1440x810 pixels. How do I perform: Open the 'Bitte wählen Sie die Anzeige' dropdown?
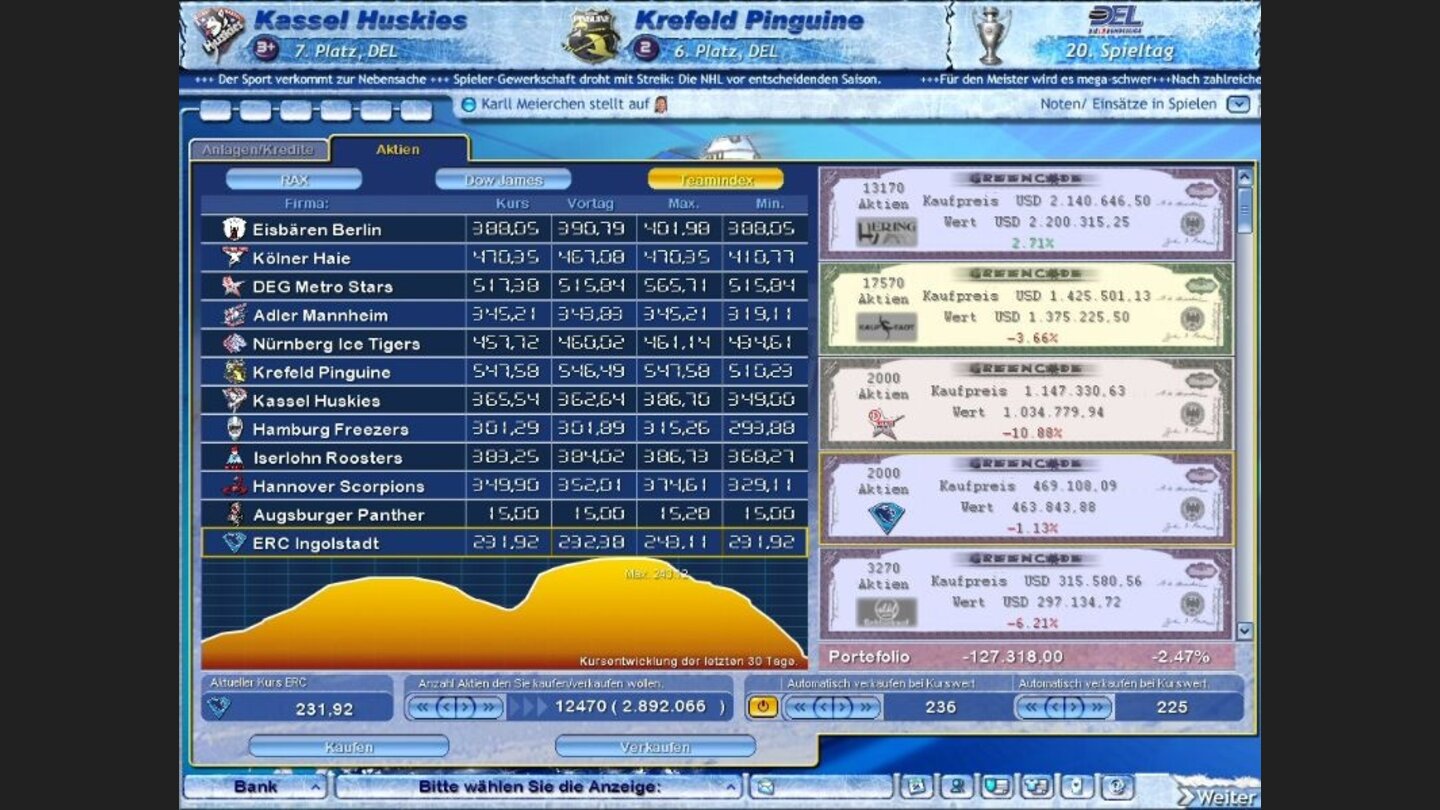(x=539, y=787)
